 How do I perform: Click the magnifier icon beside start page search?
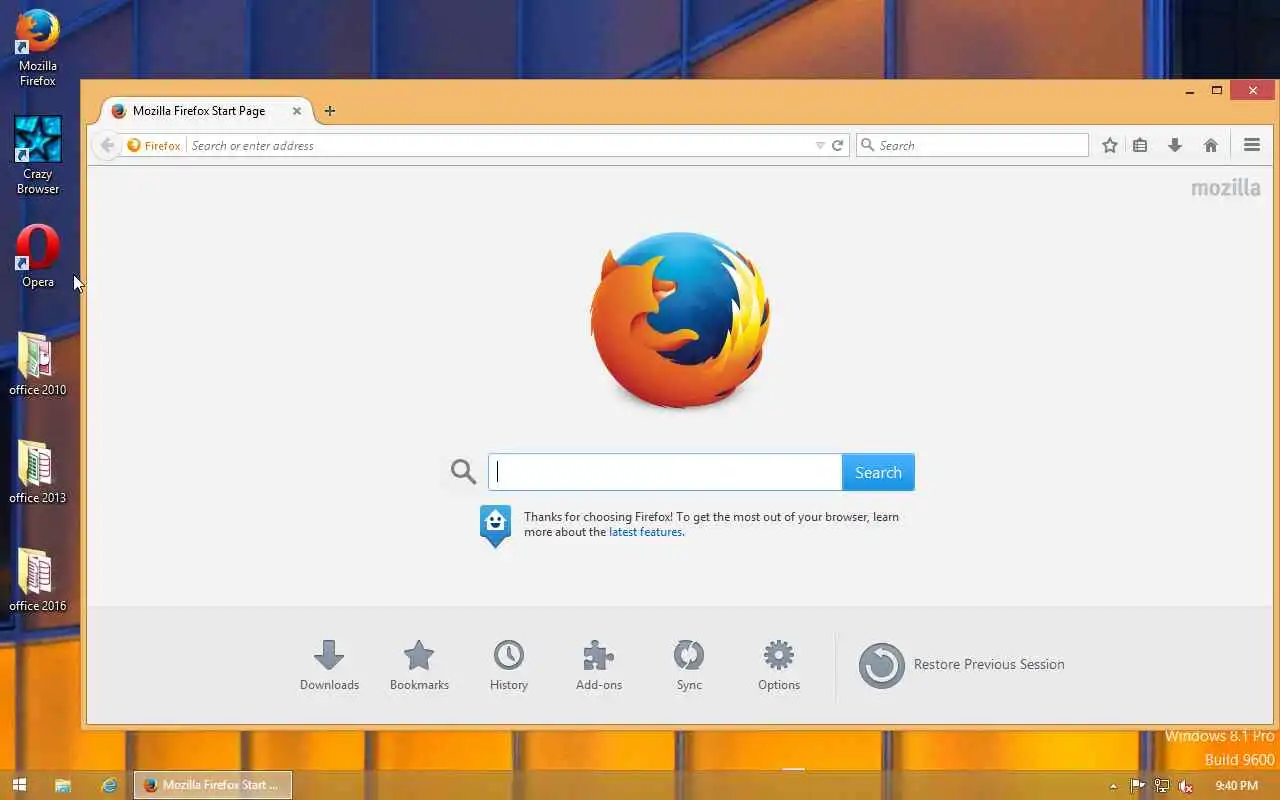tap(463, 472)
